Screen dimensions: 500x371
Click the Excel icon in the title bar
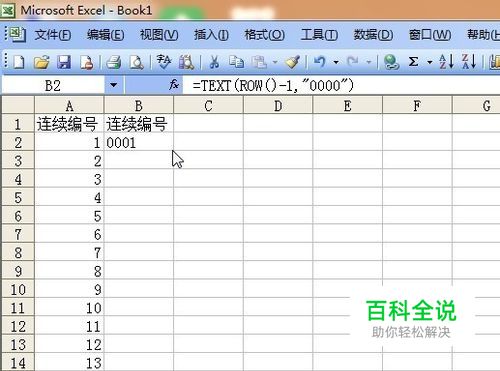7,10
